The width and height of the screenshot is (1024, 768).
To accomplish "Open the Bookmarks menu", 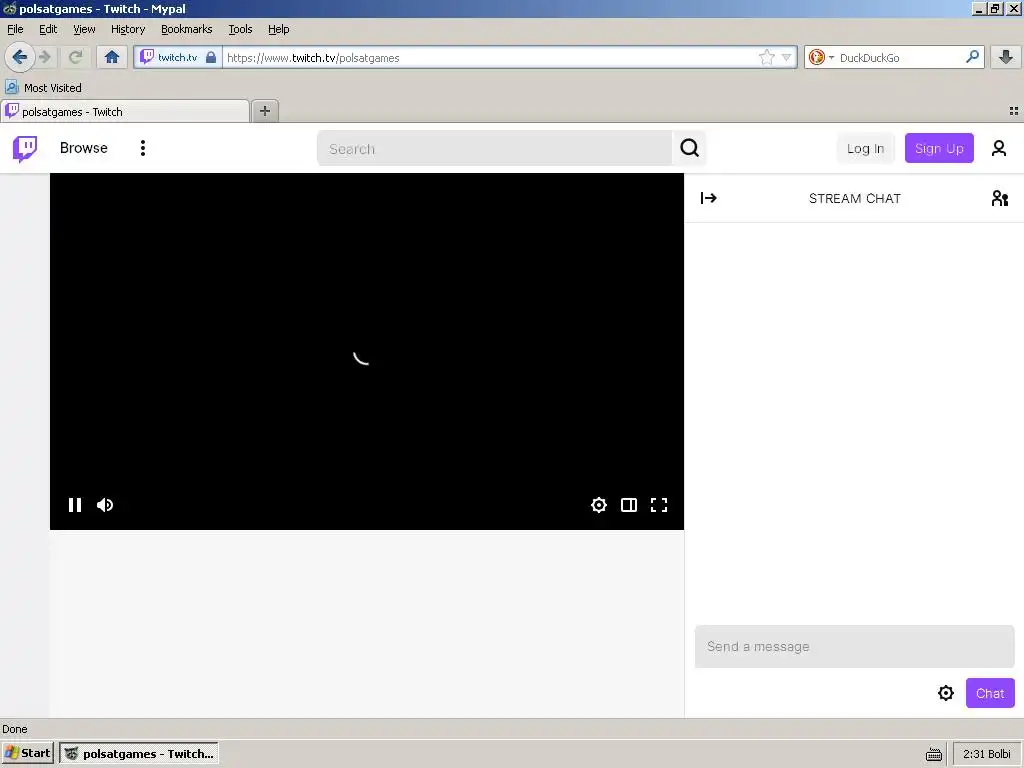I will click(187, 29).
